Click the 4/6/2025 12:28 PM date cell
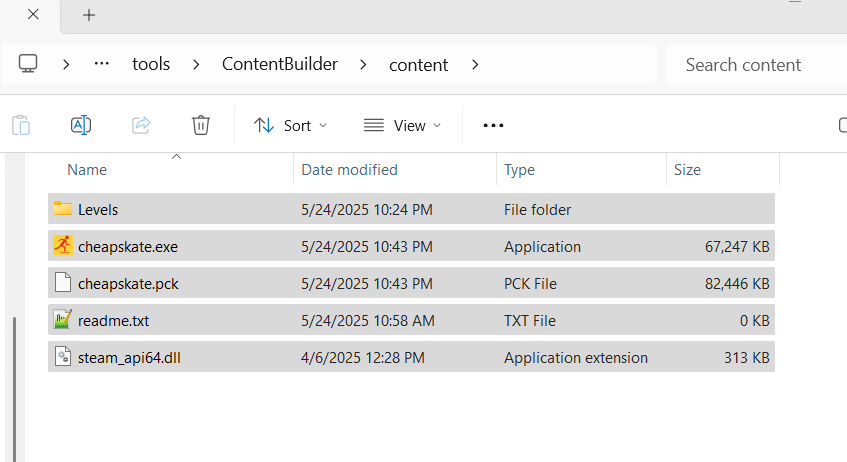 (363, 358)
